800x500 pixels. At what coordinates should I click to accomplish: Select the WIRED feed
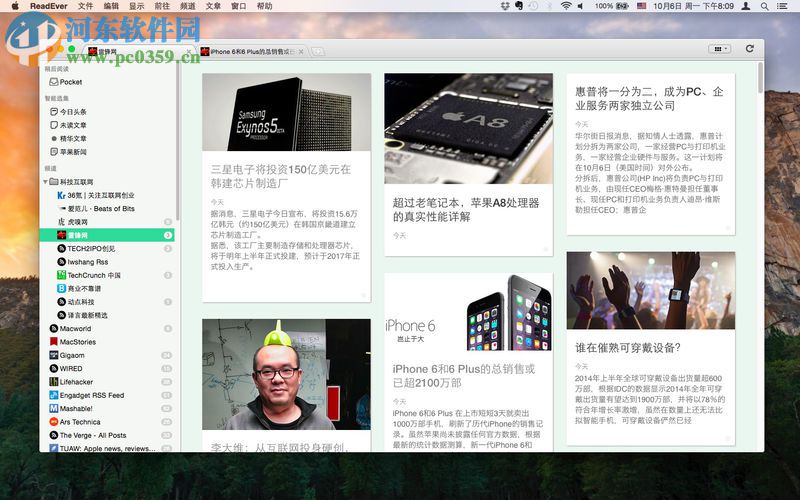(66, 368)
